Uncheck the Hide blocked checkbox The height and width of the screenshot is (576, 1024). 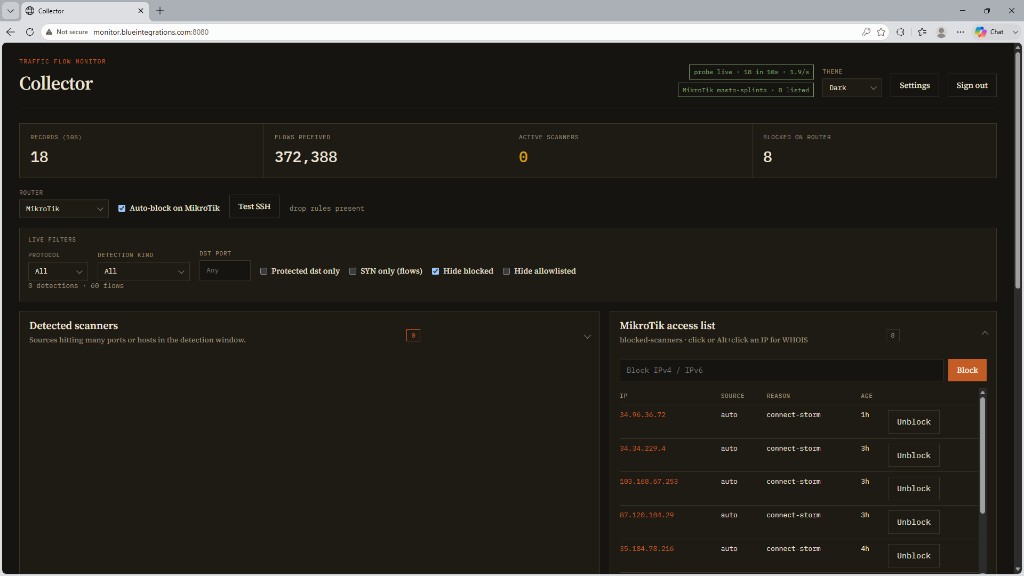436,271
